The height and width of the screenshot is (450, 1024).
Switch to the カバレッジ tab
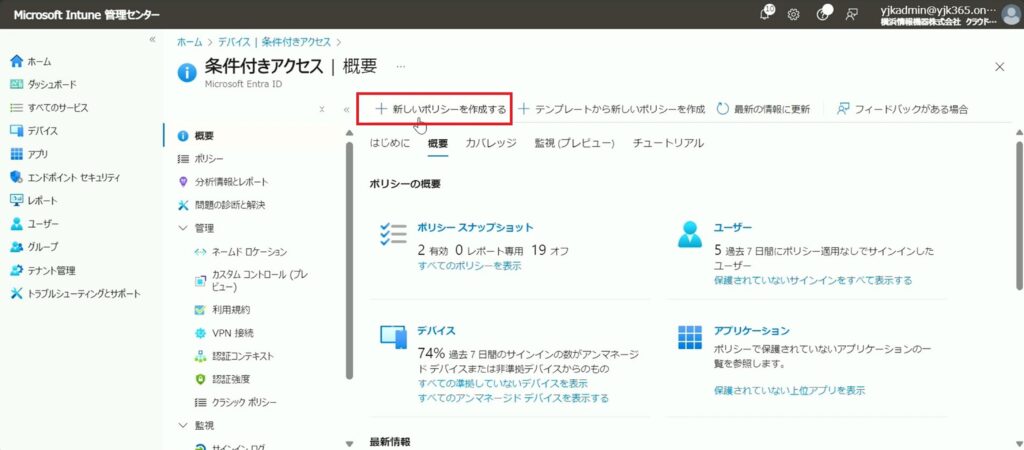tap(490, 143)
